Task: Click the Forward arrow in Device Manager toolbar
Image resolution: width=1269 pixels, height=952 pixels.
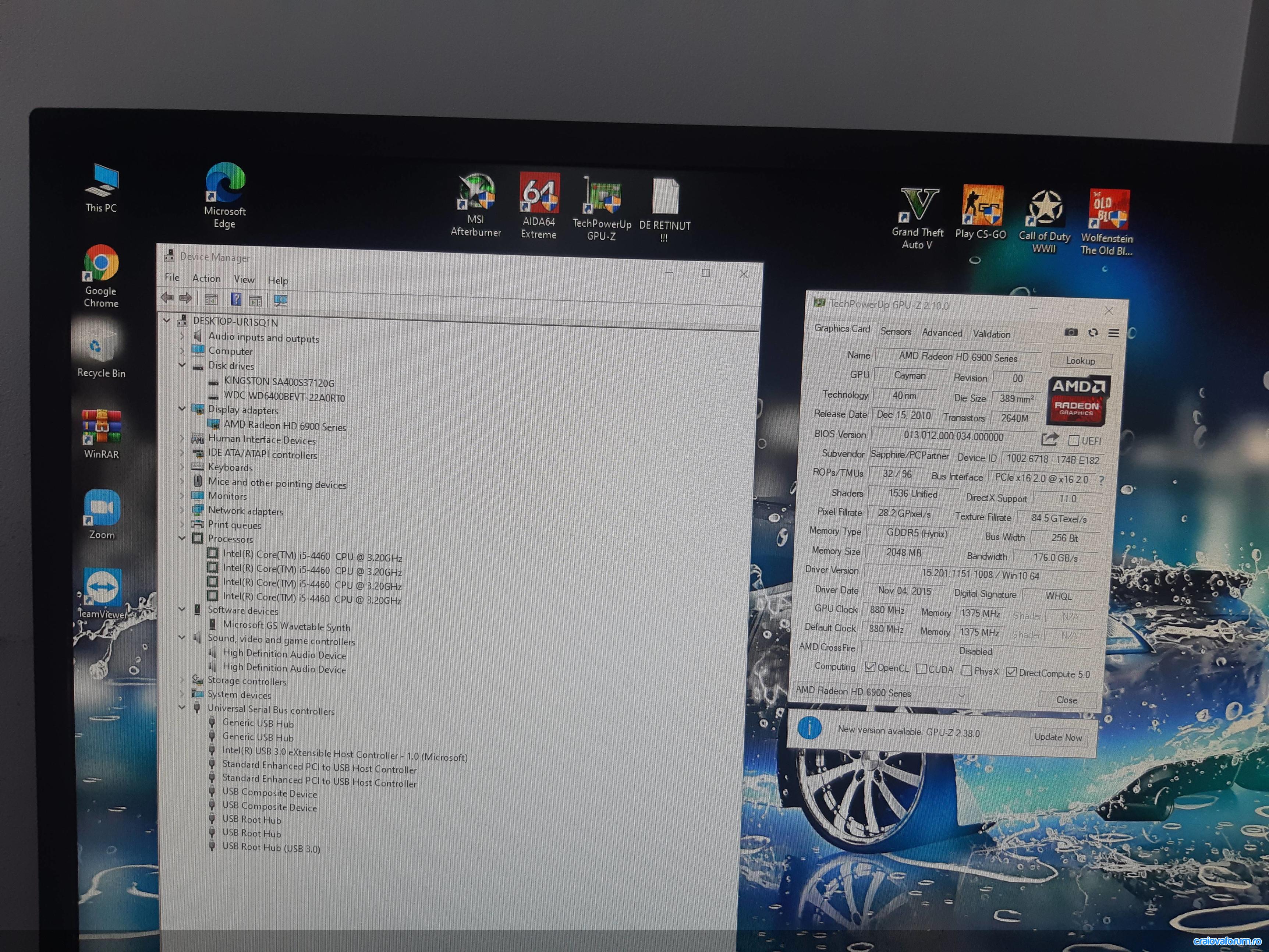Action: click(x=185, y=298)
